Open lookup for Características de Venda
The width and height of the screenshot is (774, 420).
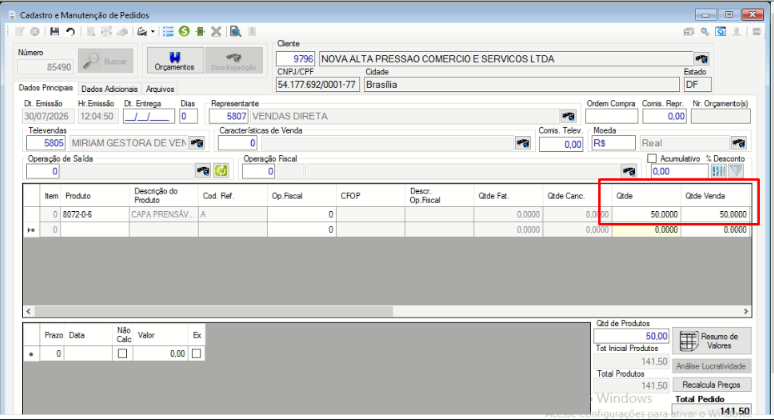pos(523,143)
